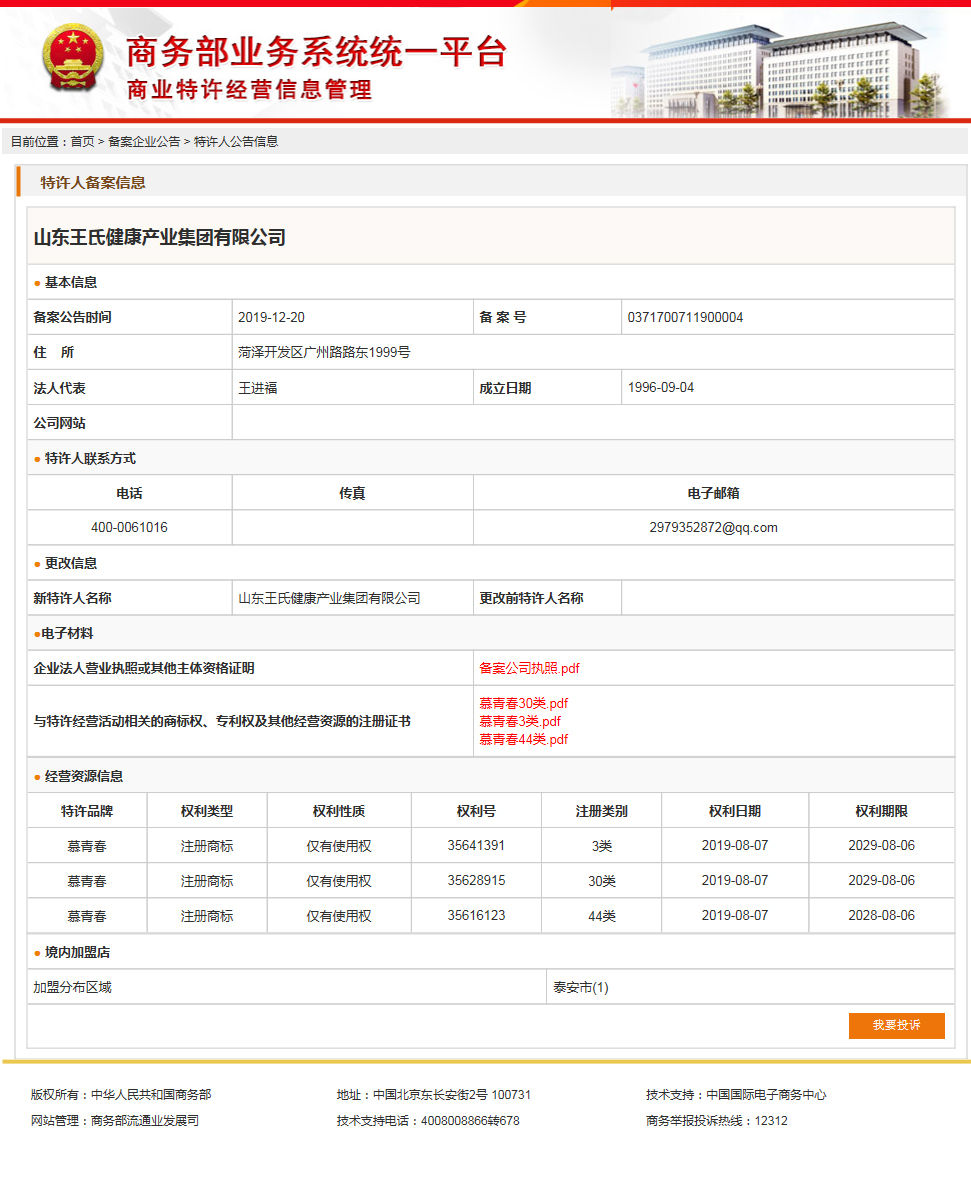Click address 菏泽开发区广州路路东1999号
971x1203 pixels.
point(324,352)
